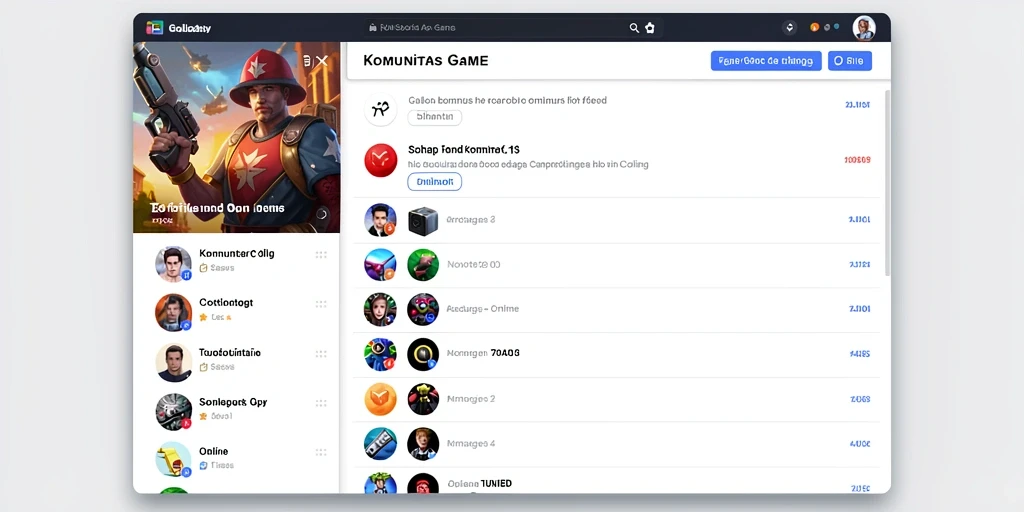Image resolution: width=1024 pixels, height=512 pixels.
Task: Click the long blue button in Komunitas Game header
Action: pos(765,61)
